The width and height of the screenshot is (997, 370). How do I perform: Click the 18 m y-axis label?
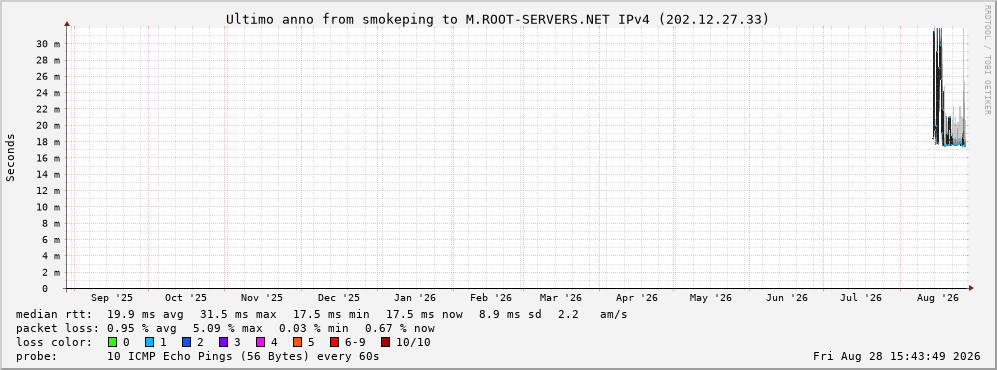pyautogui.click(x=48, y=142)
